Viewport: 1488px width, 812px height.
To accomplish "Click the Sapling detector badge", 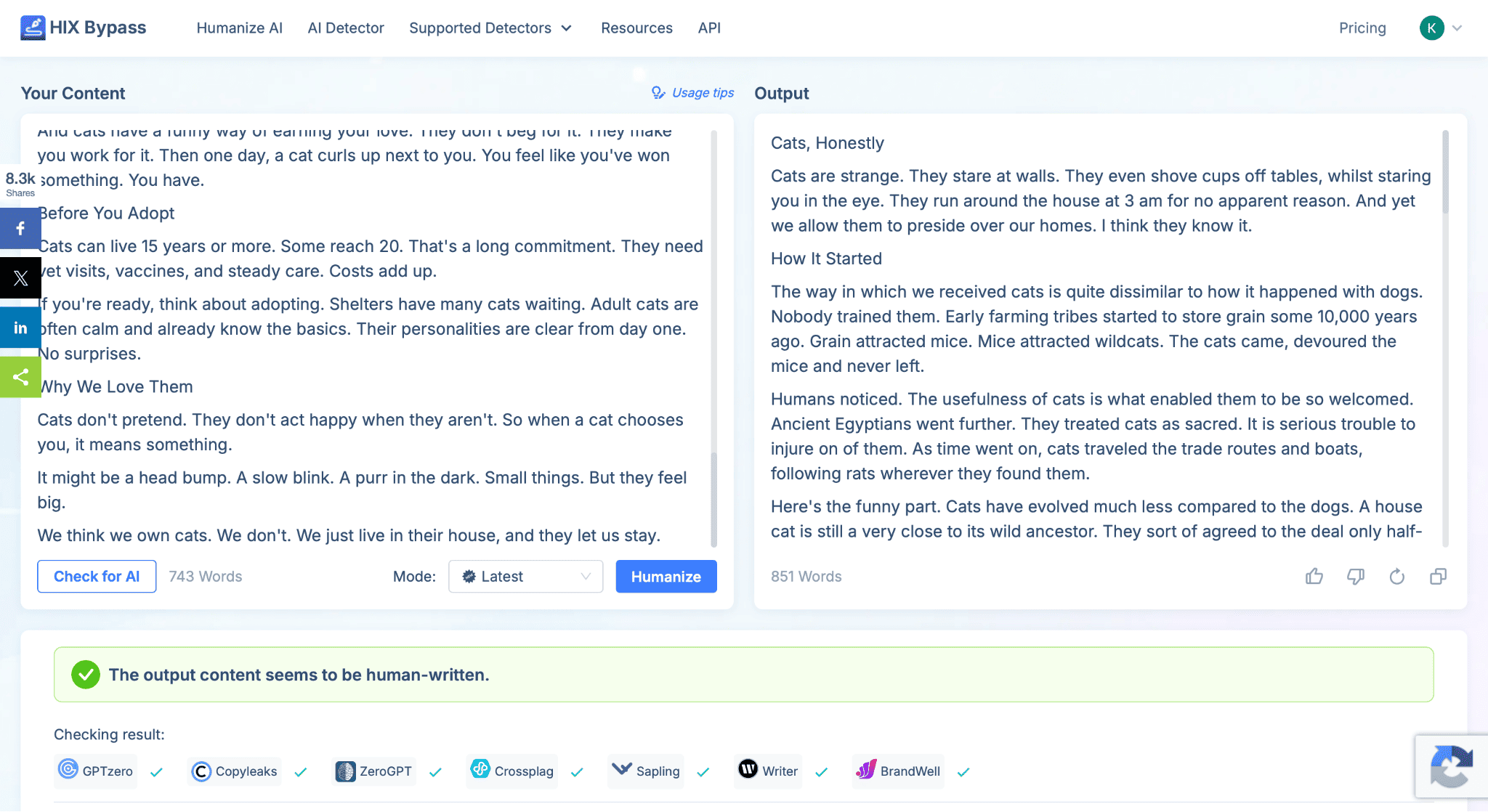I will [646, 771].
